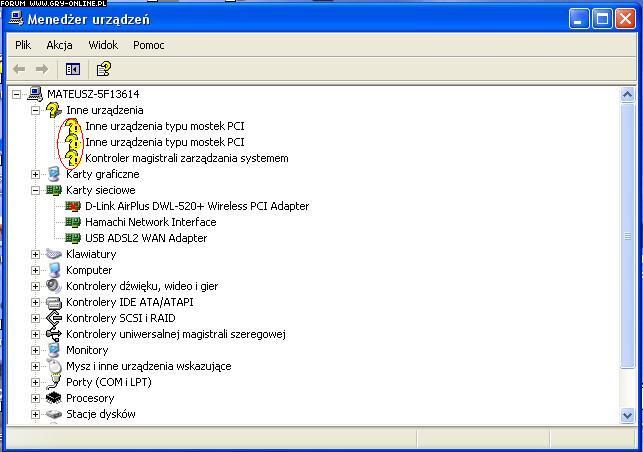Click the D-Link AirPlus network adapter icon
643x452 pixels.
73,206
